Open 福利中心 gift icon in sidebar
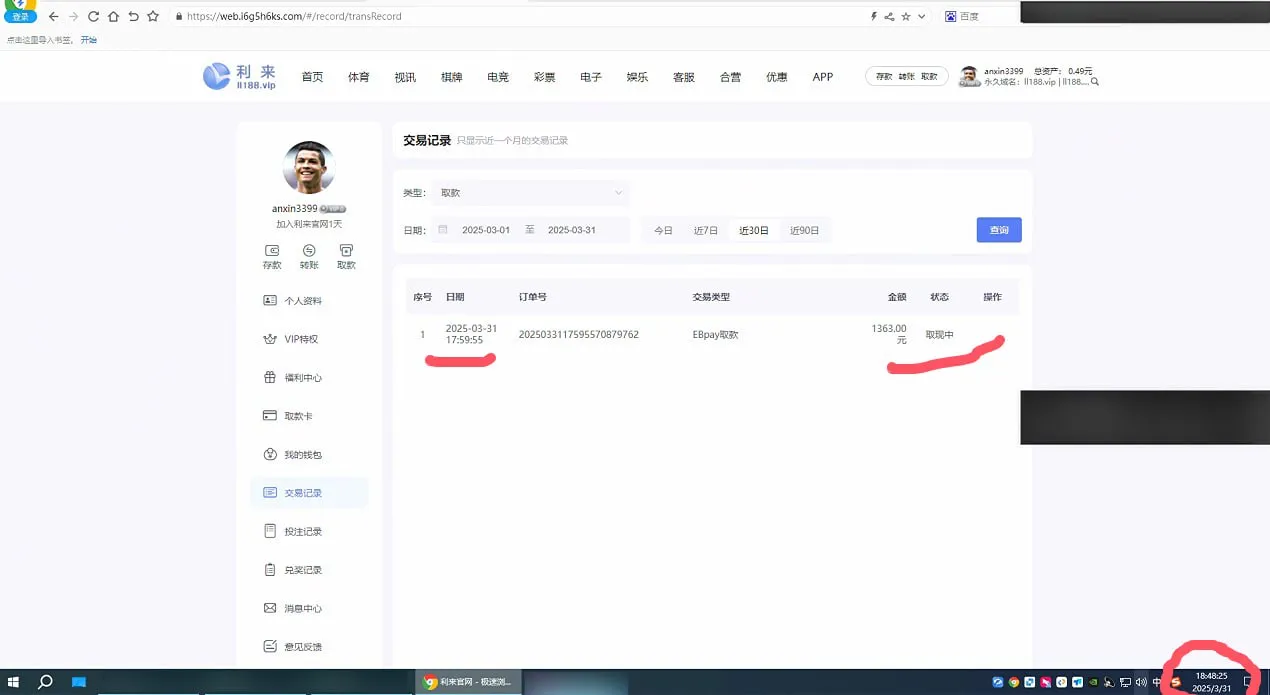This screenshot has height=695, width=1270. click(x=269, y=378)
